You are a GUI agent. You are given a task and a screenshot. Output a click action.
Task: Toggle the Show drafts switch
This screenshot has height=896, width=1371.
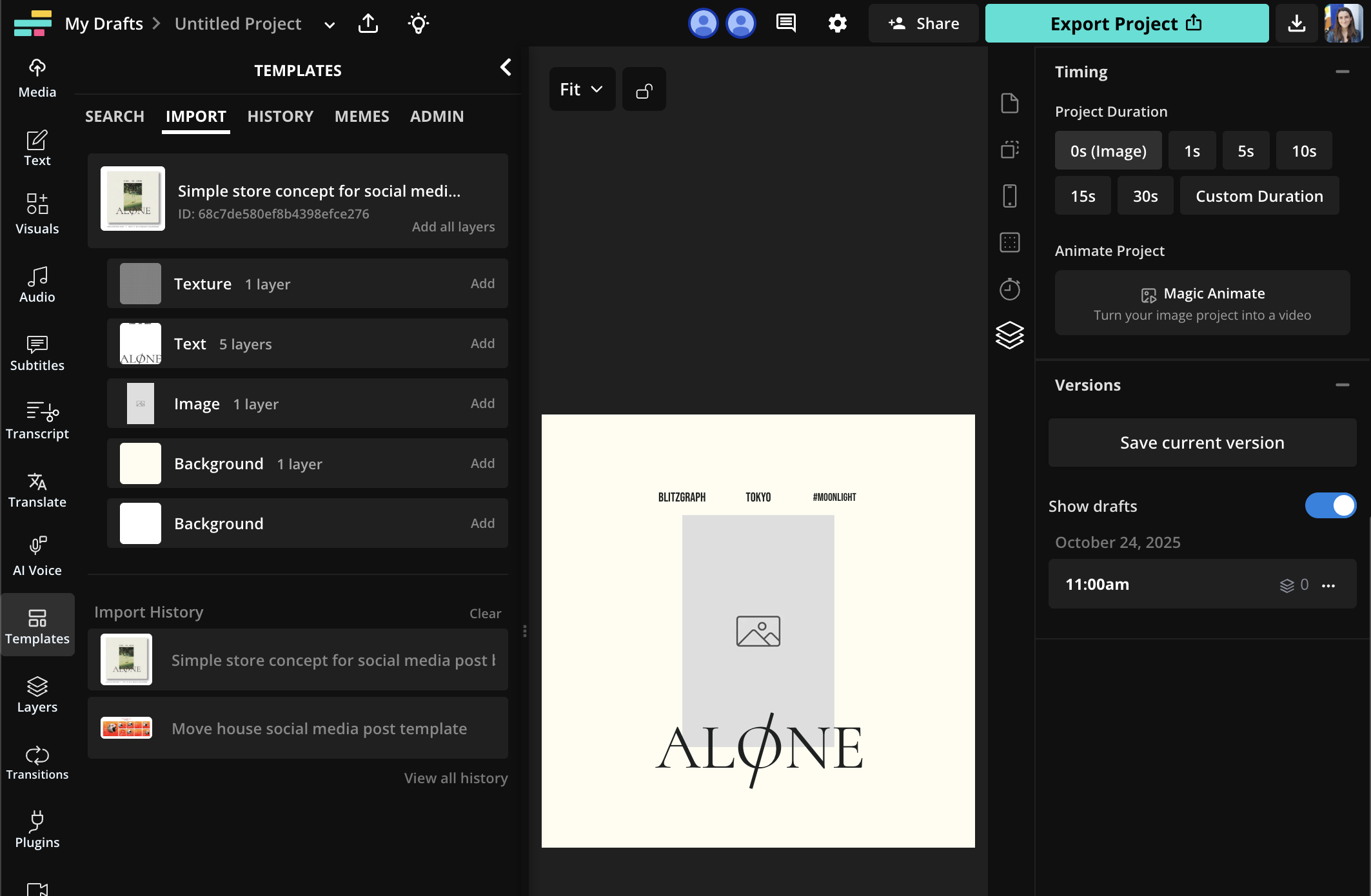pyautogui.click(x=1330, y=506)
